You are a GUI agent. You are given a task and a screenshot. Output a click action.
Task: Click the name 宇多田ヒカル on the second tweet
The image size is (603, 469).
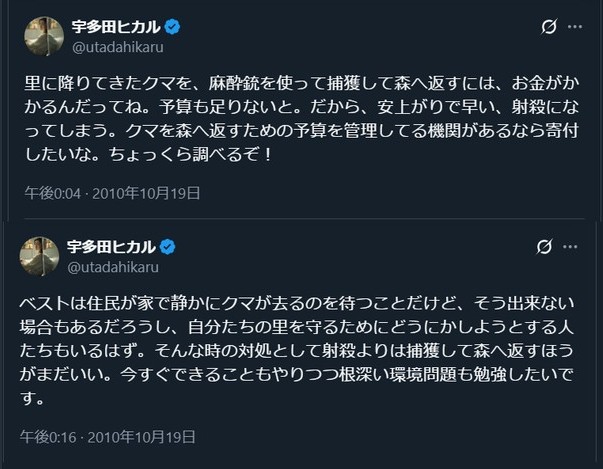(112, 246)
